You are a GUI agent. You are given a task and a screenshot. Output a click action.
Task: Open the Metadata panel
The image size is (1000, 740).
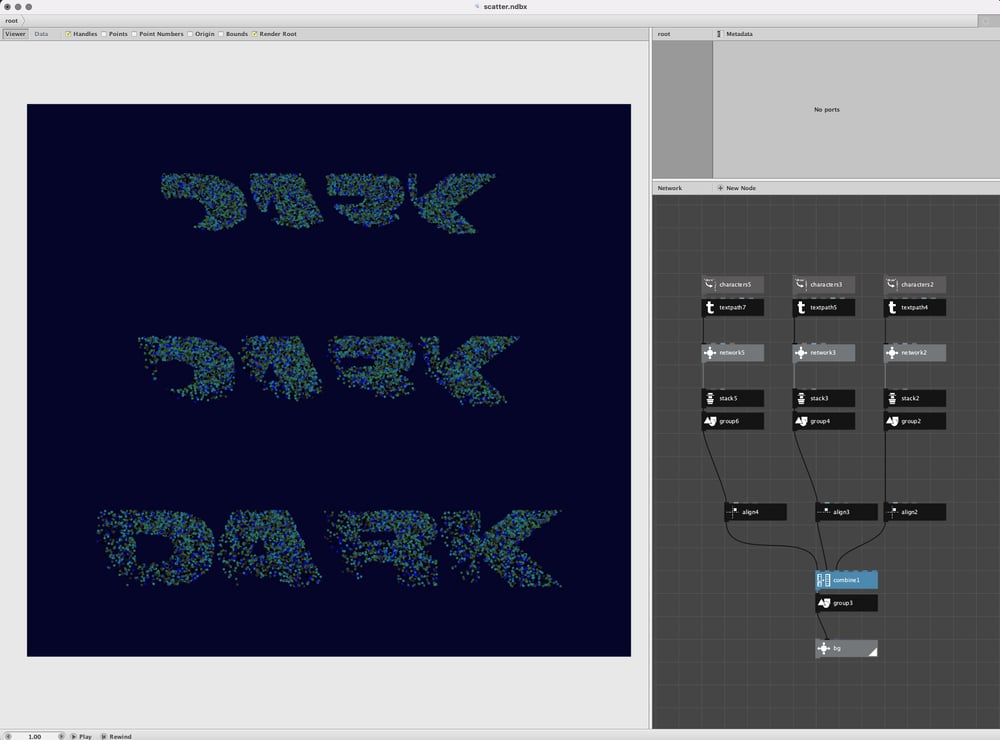click(x=739, y=34)
